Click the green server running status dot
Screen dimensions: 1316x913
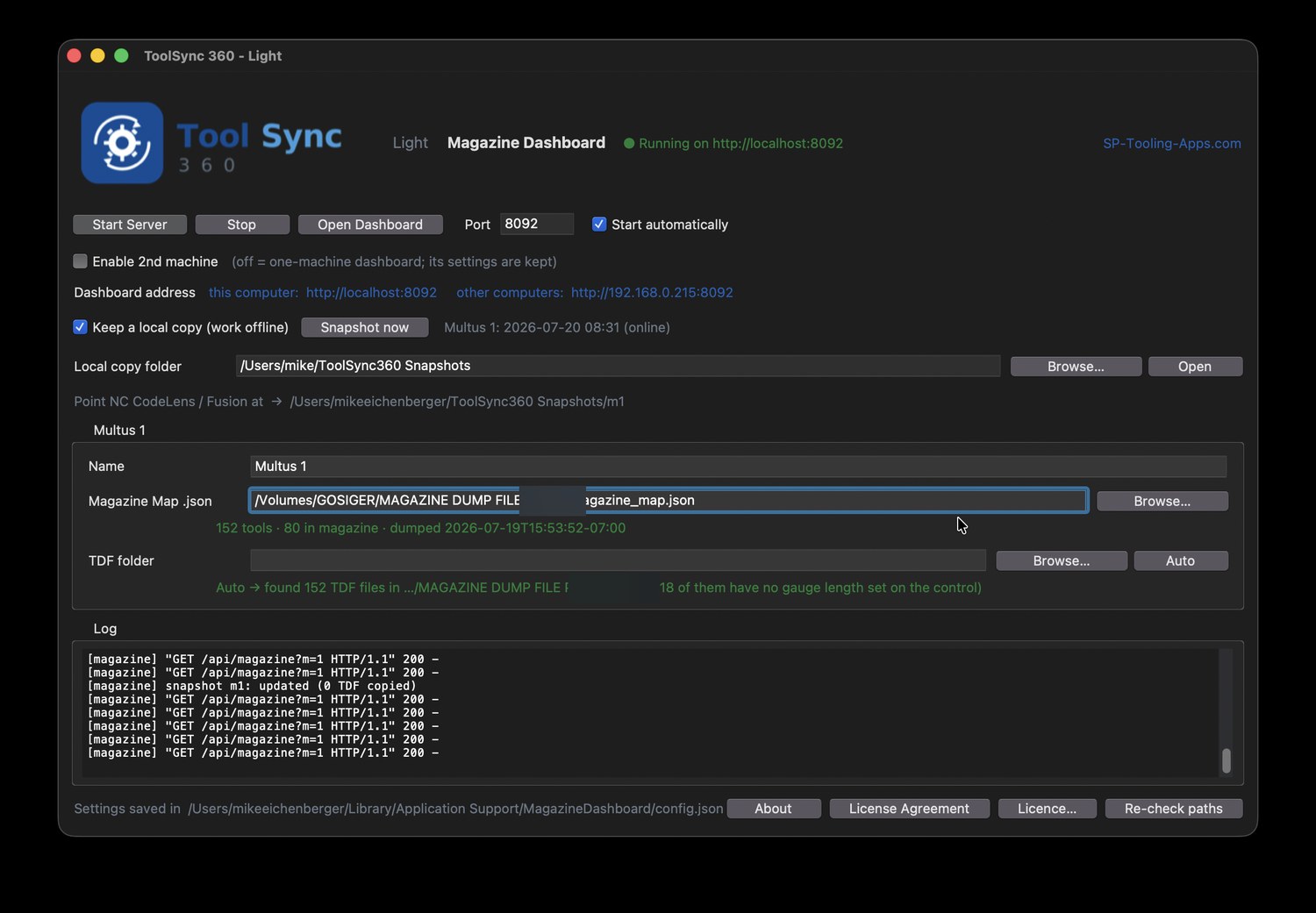[x=629, y=144]
